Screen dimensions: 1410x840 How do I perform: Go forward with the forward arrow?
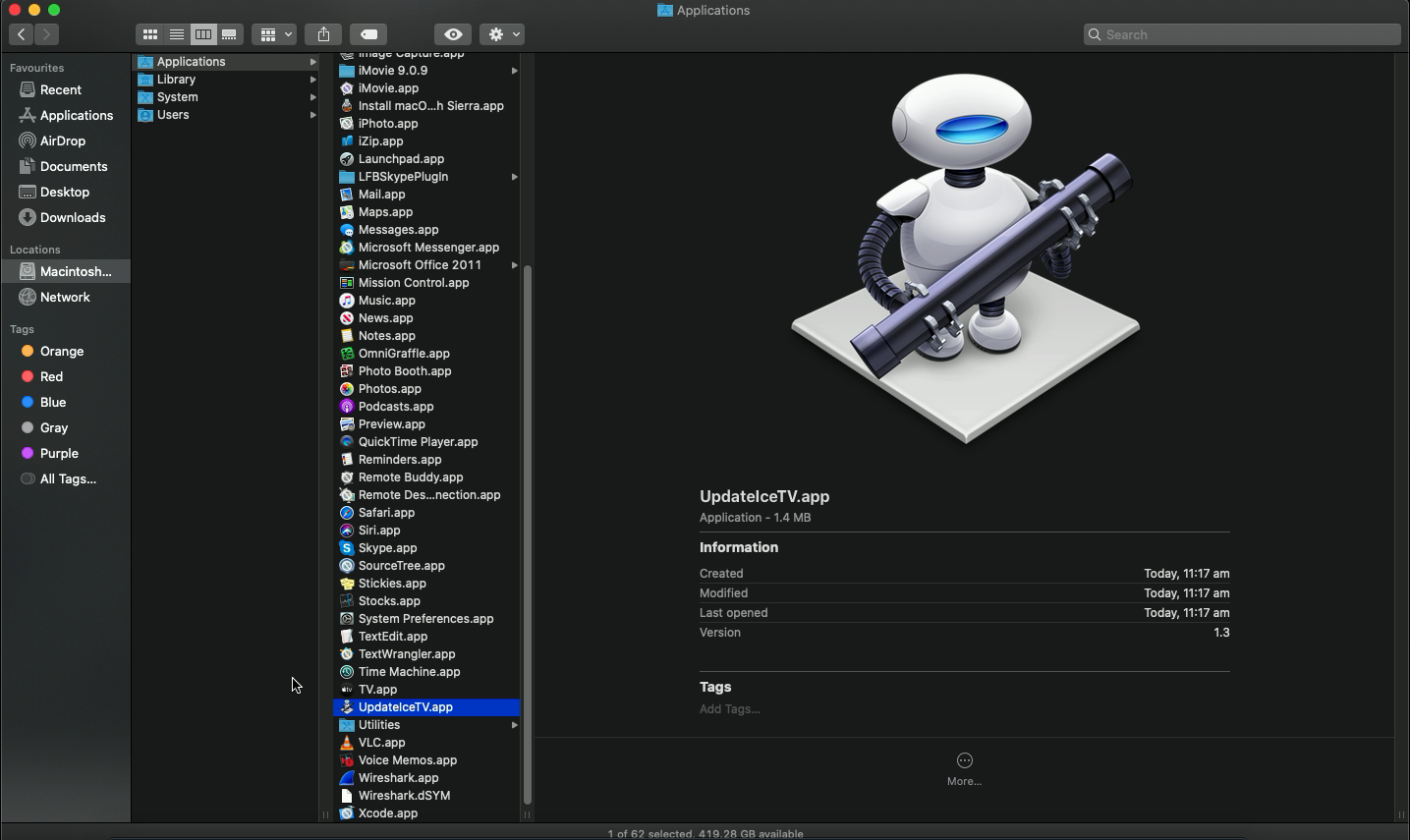coord(46,34)
